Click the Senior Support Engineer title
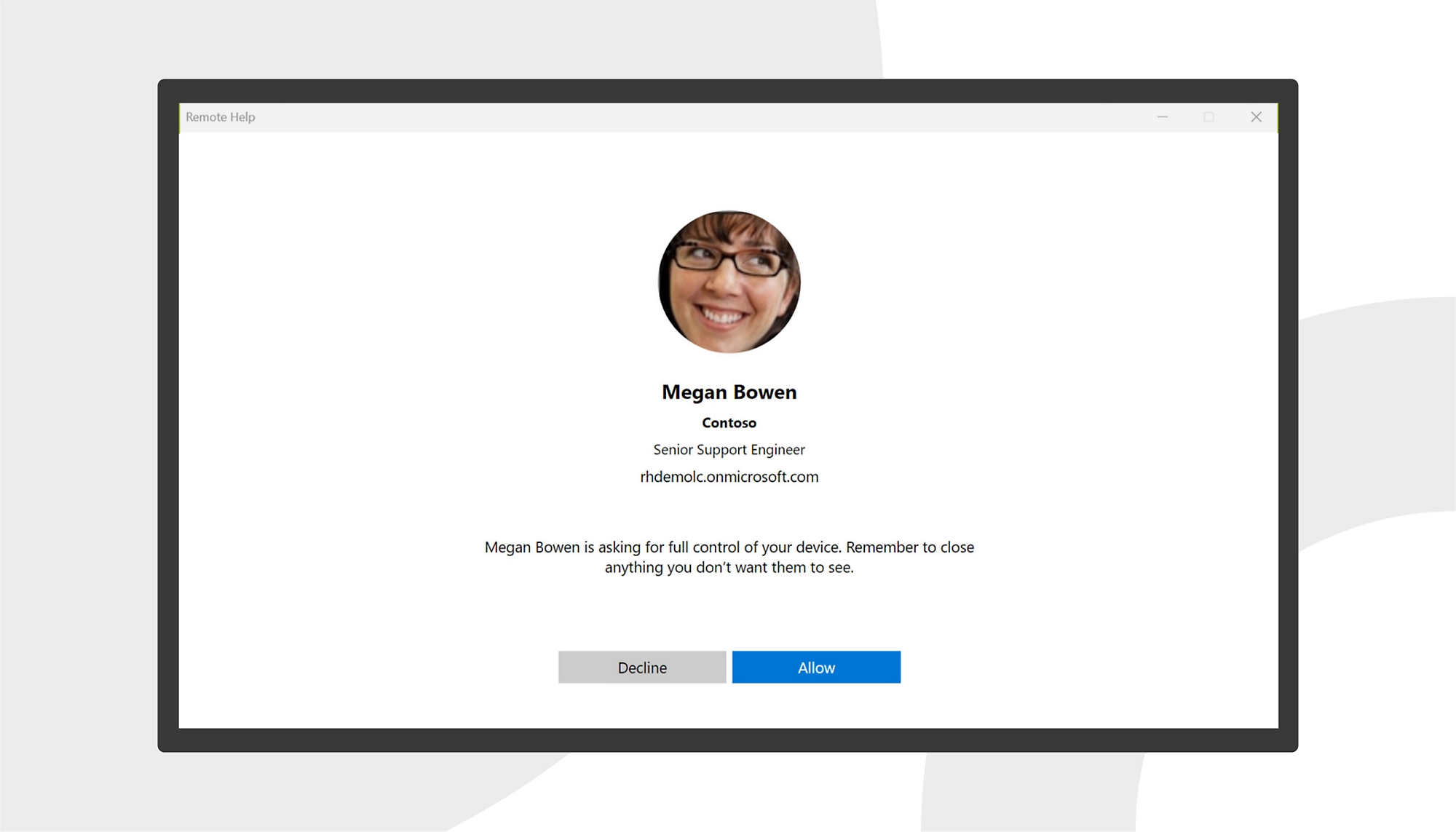This screenshot has width=1456, height=832. click(x=729, y=450)
